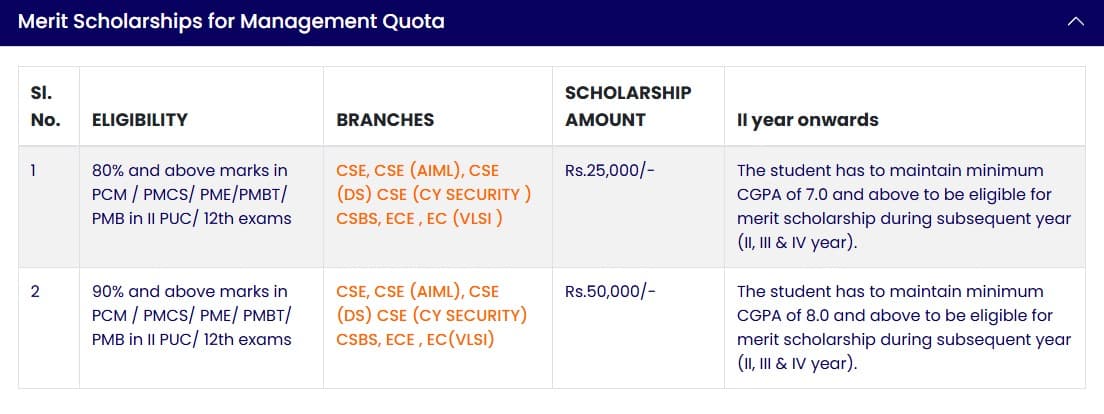Click the Rs.25,000/- scholarship amount
1104x414 pixels.
tap(610, 170)
